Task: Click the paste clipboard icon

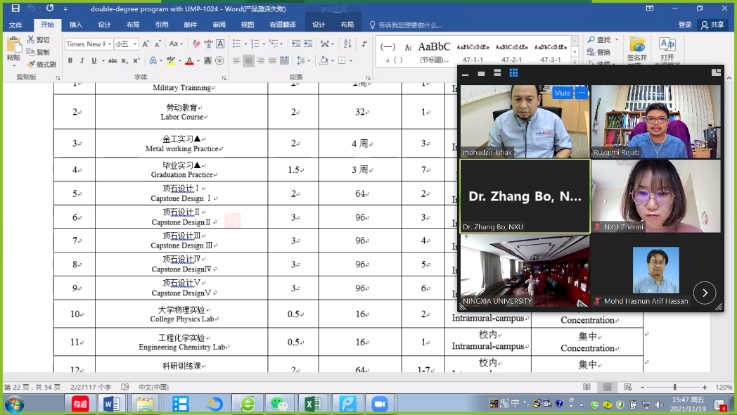Action: click(x=13, y=45)
